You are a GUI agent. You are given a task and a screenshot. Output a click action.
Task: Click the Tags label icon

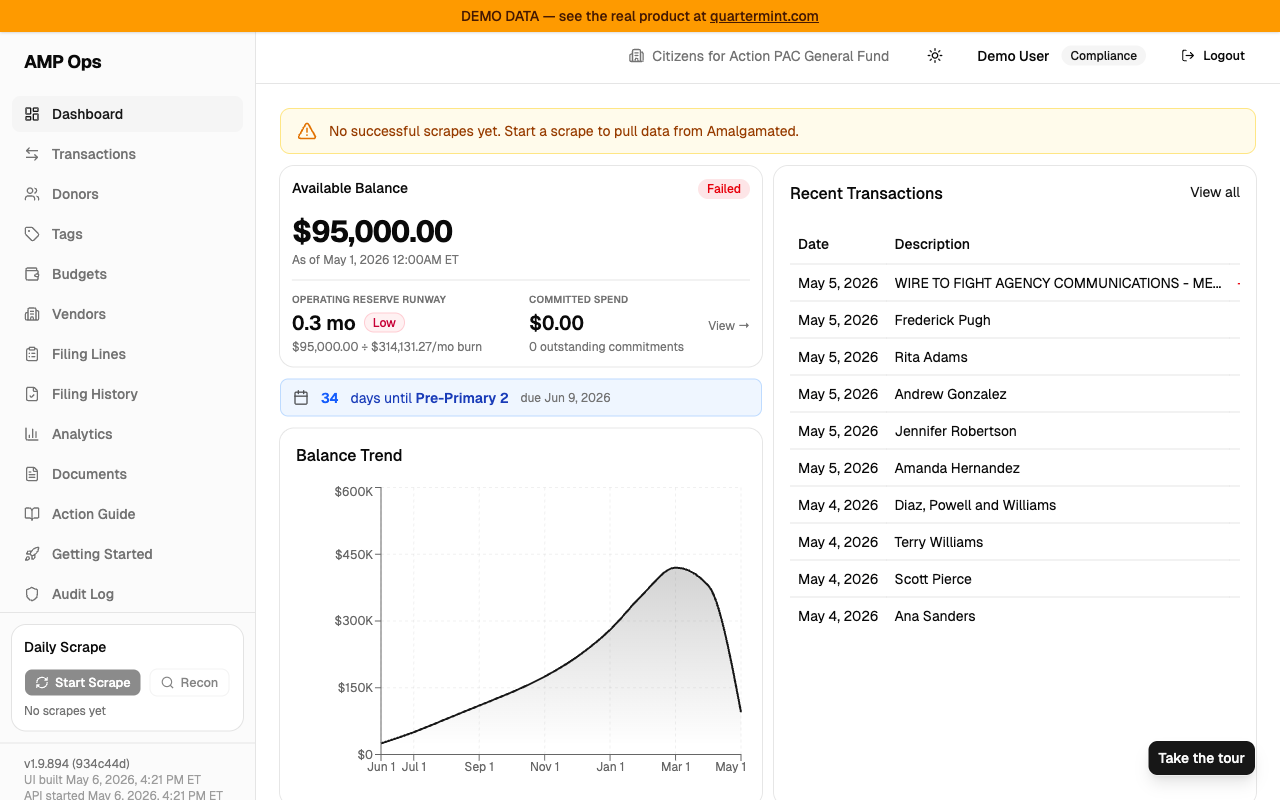pyautogui.click(x=32, y=234)
